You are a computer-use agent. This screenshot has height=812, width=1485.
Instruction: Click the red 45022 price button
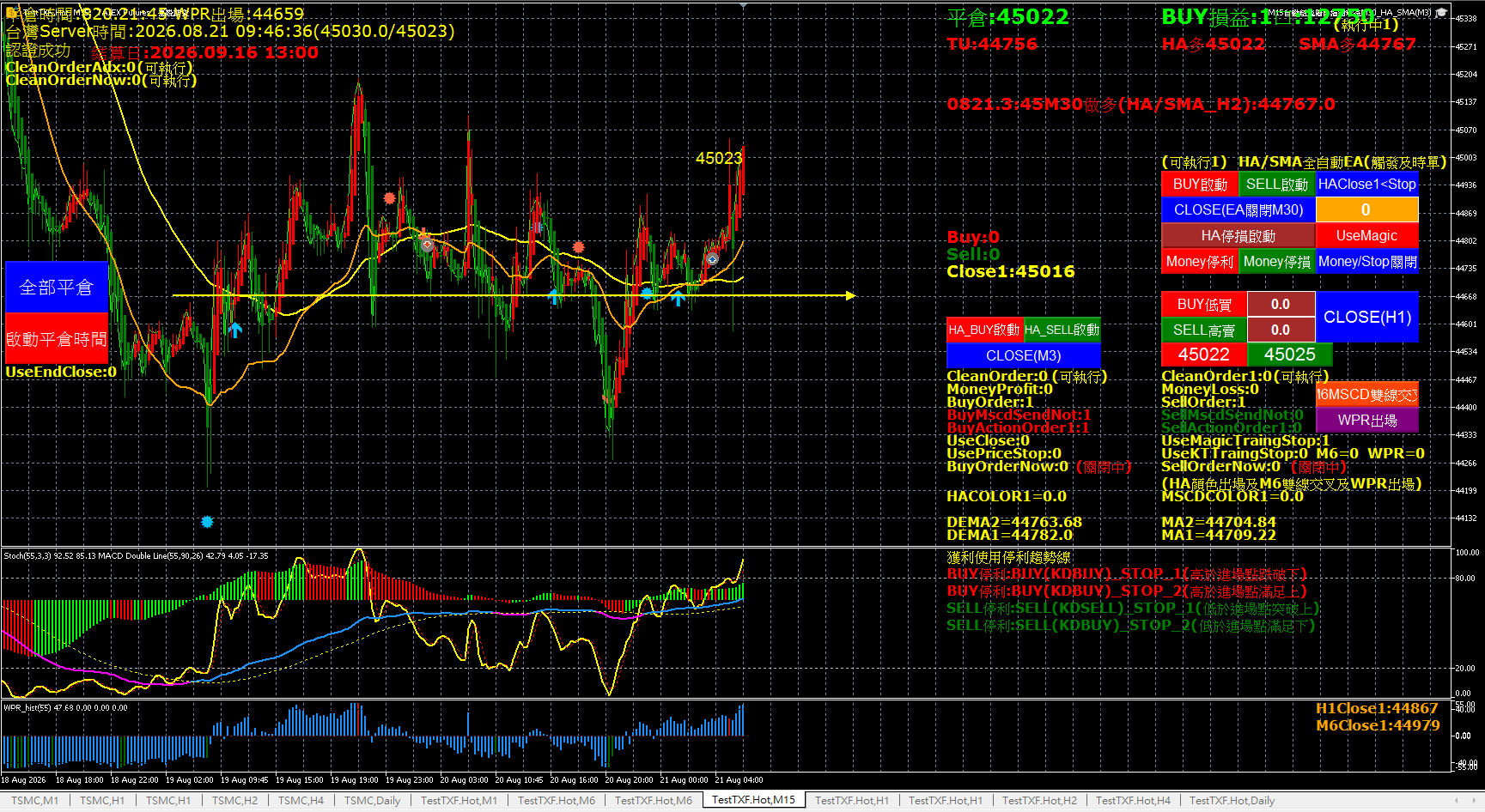click(x=1203, y=354)
